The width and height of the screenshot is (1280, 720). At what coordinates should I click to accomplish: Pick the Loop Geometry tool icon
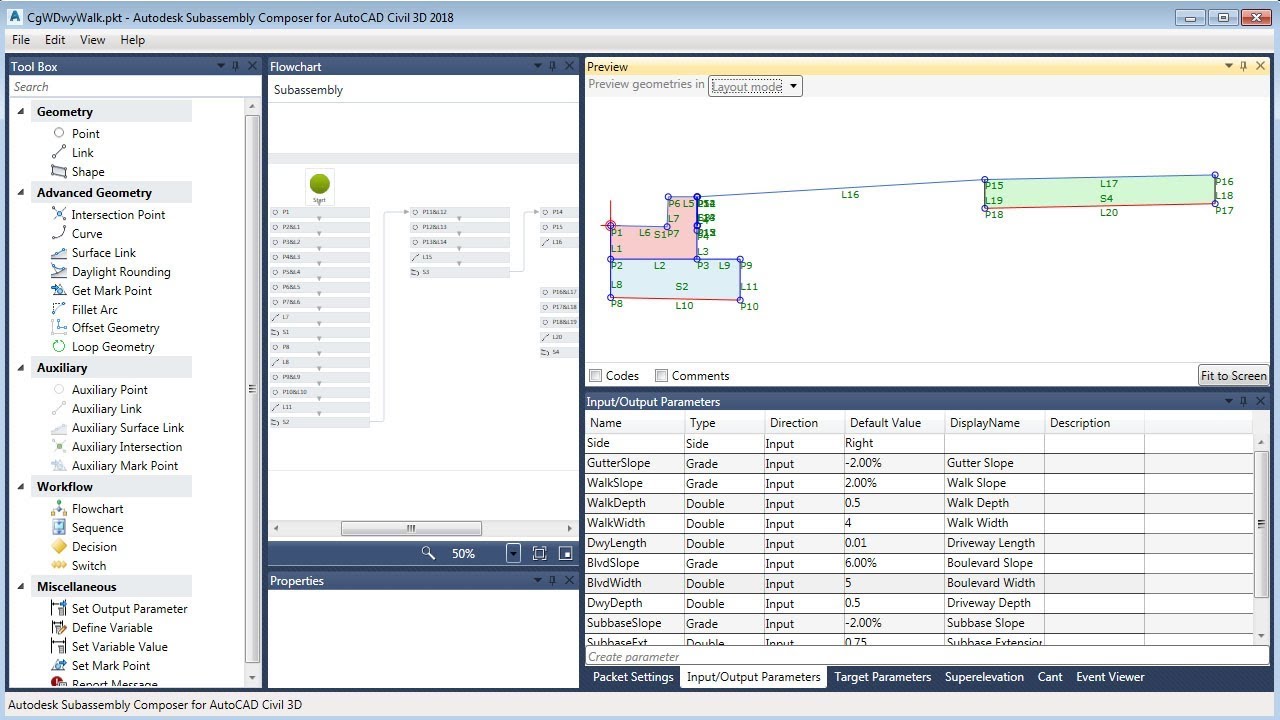coord(59,346)
